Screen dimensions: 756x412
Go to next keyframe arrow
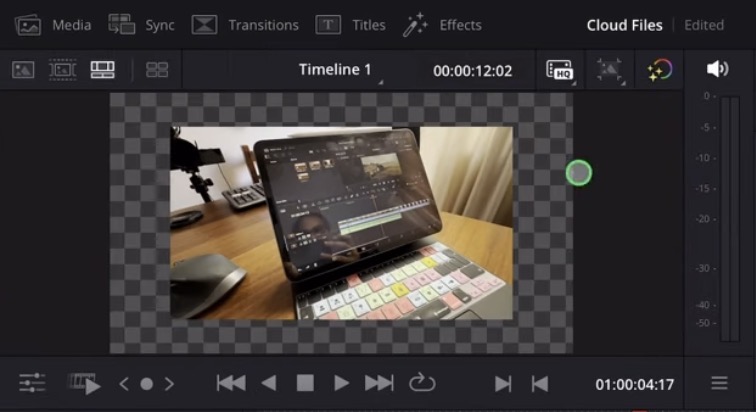click(x=169, y=384)
